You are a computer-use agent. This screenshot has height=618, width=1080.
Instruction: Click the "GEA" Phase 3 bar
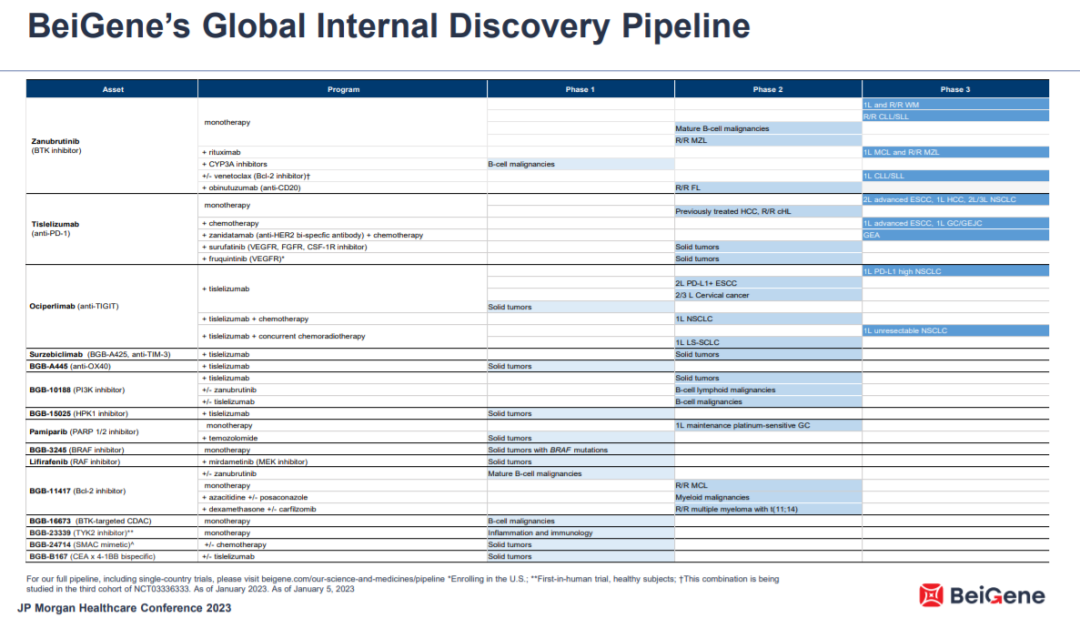coord(955,235)
